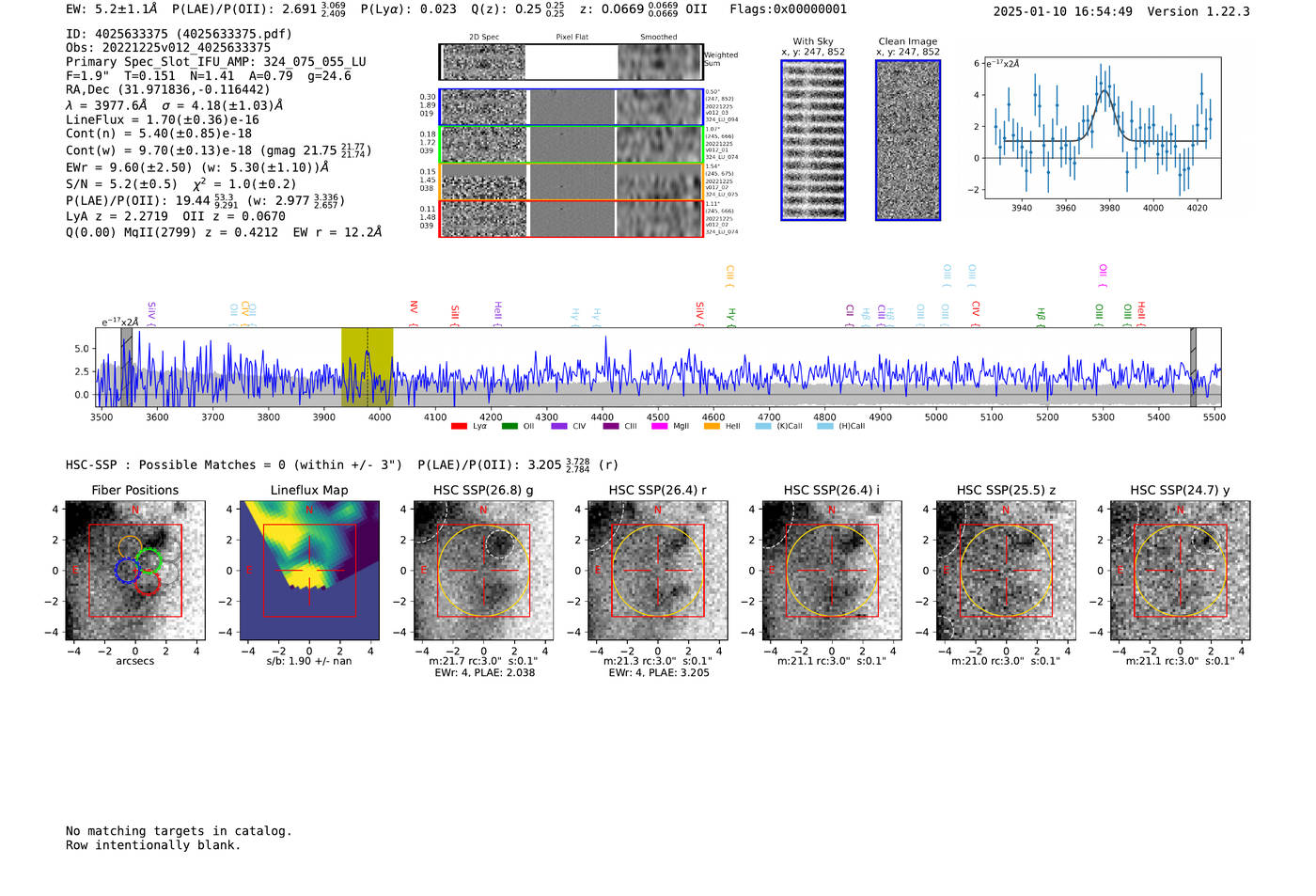Click the EWr: 4, PLAE: 2.038 label
This screenshot has width=1316, height=896.
tap(484, 673)
